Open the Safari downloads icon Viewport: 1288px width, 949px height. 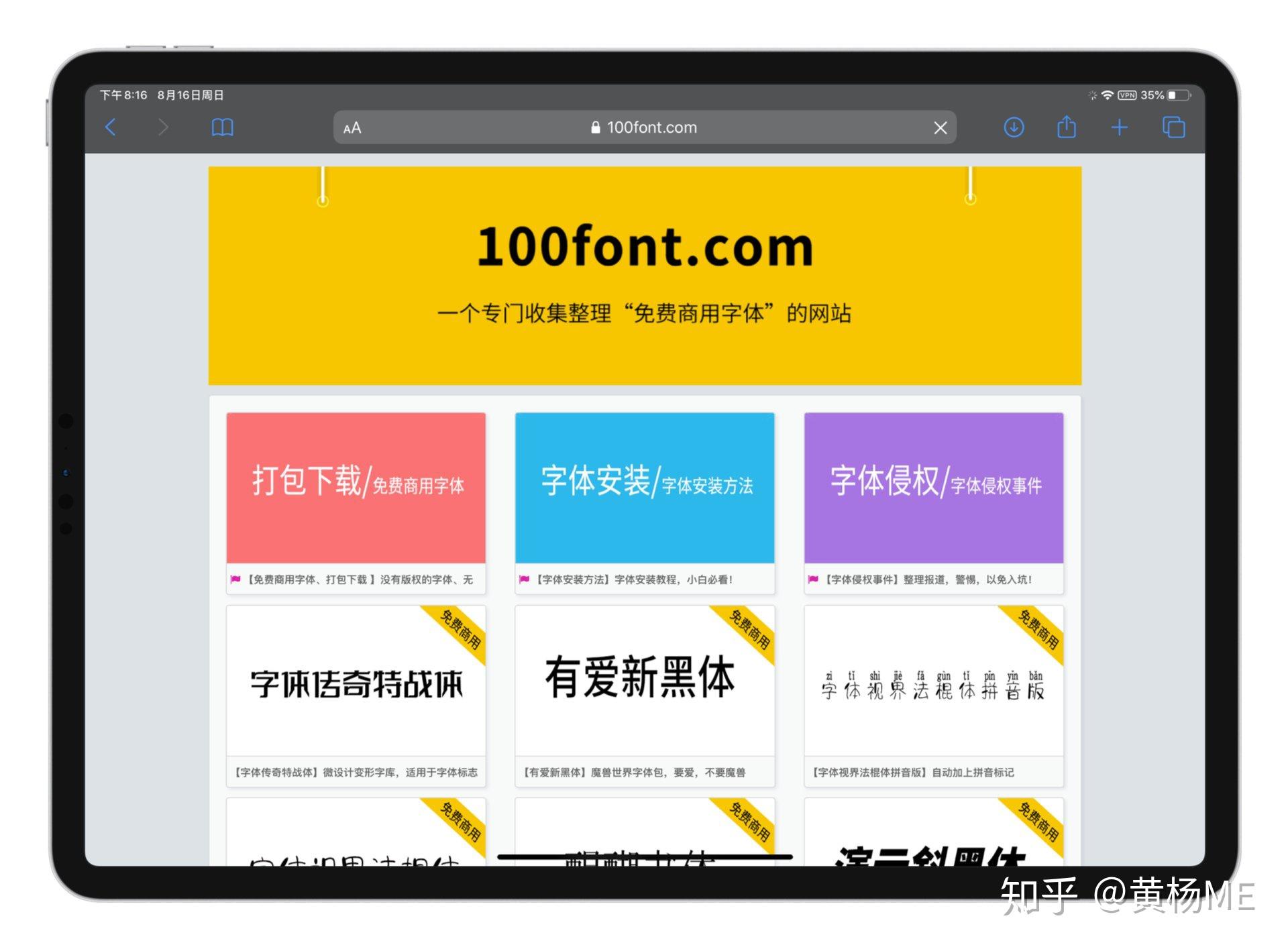tap(1014, 127)
